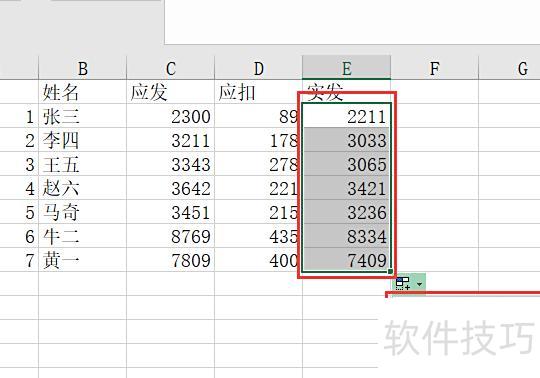
Task: Select column E header
Action: point(346,68)
